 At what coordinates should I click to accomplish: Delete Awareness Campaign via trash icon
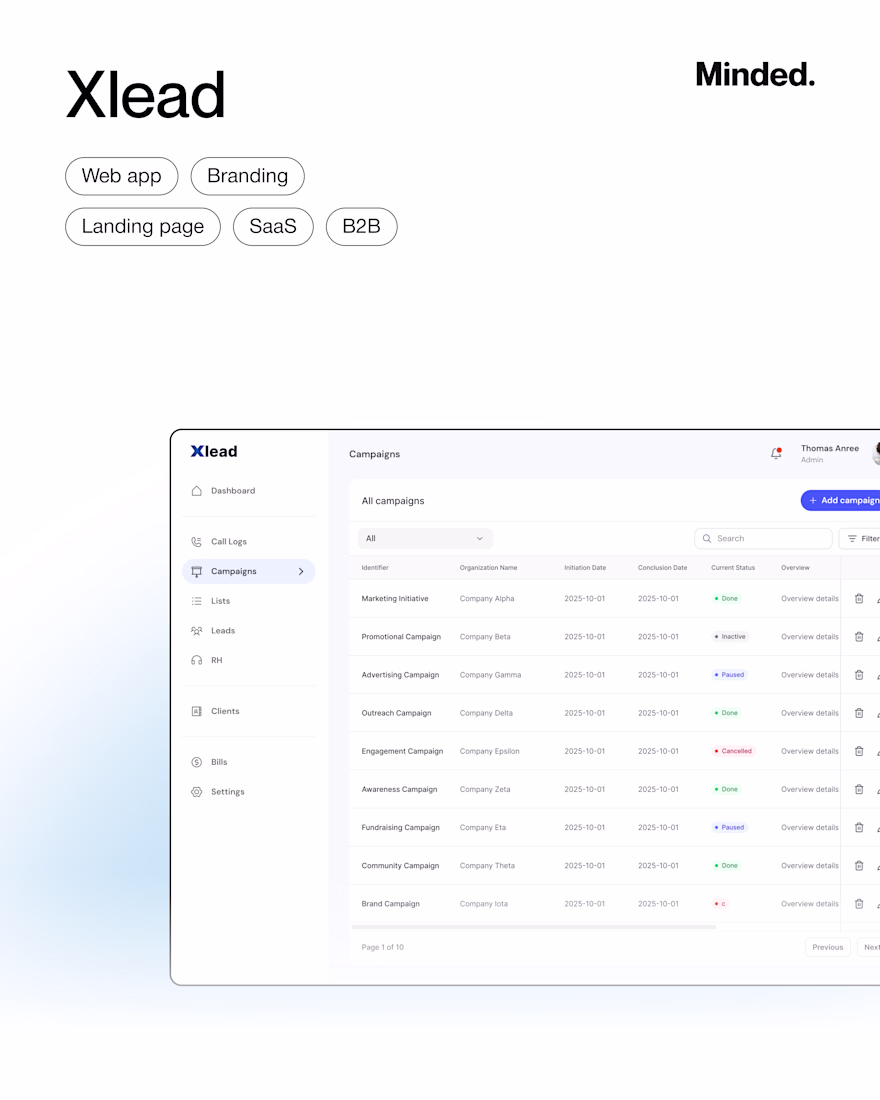tap(859, 789)
